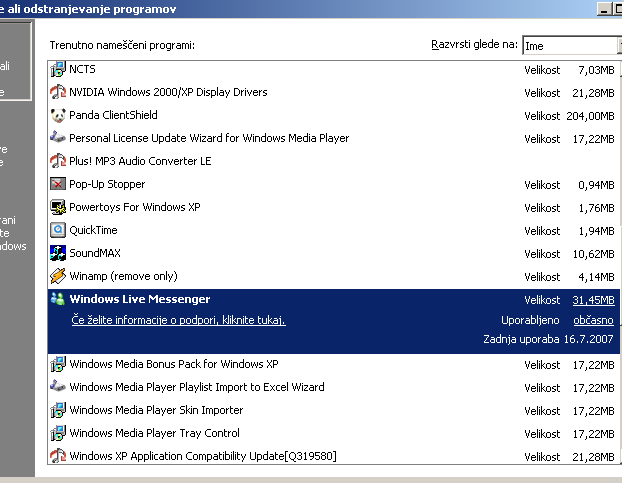Click the Windows Live Messenger people icon
The image size is (624, 487).
(x=58, y=299)
